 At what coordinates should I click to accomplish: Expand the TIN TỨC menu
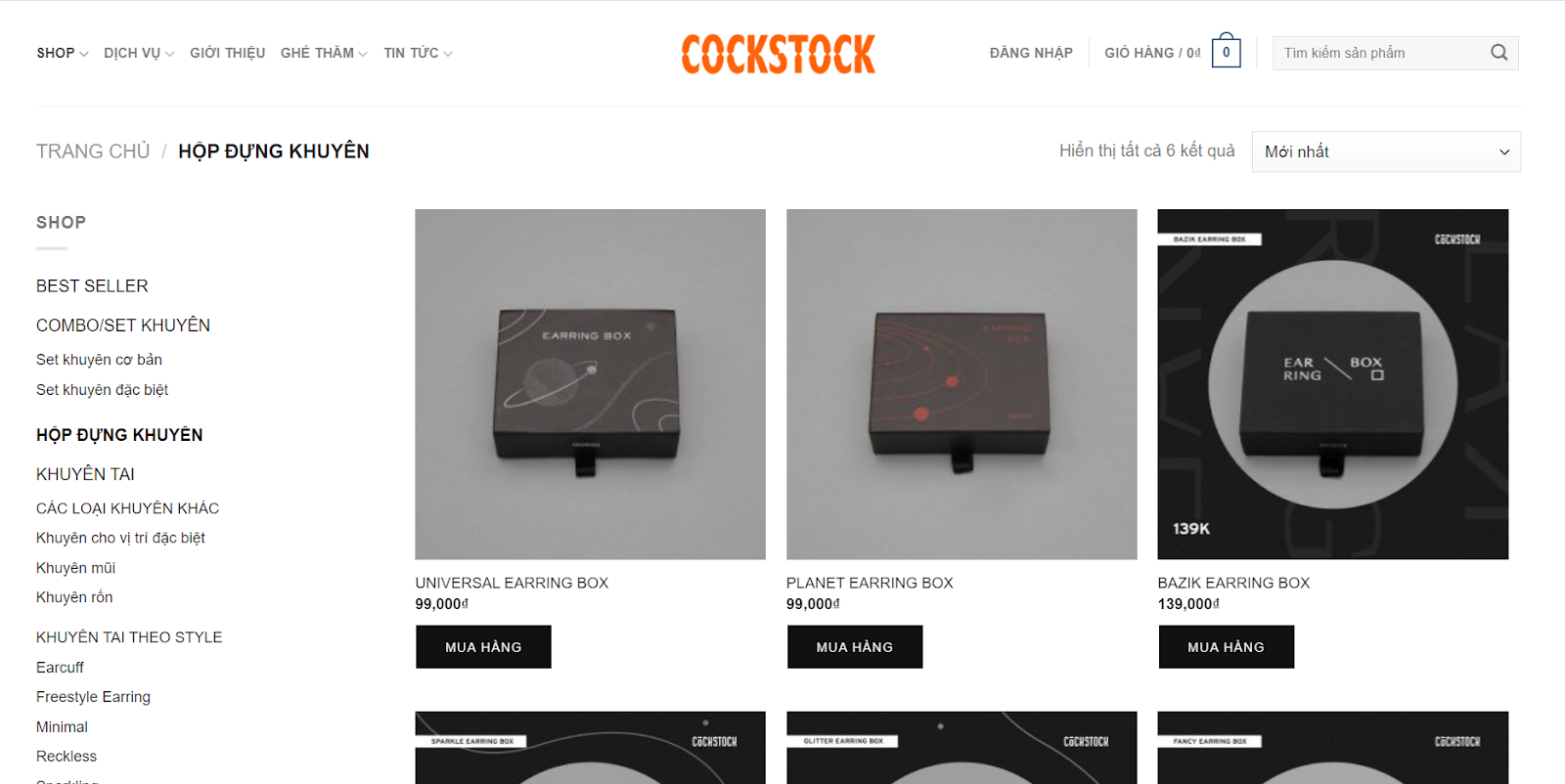418,53
